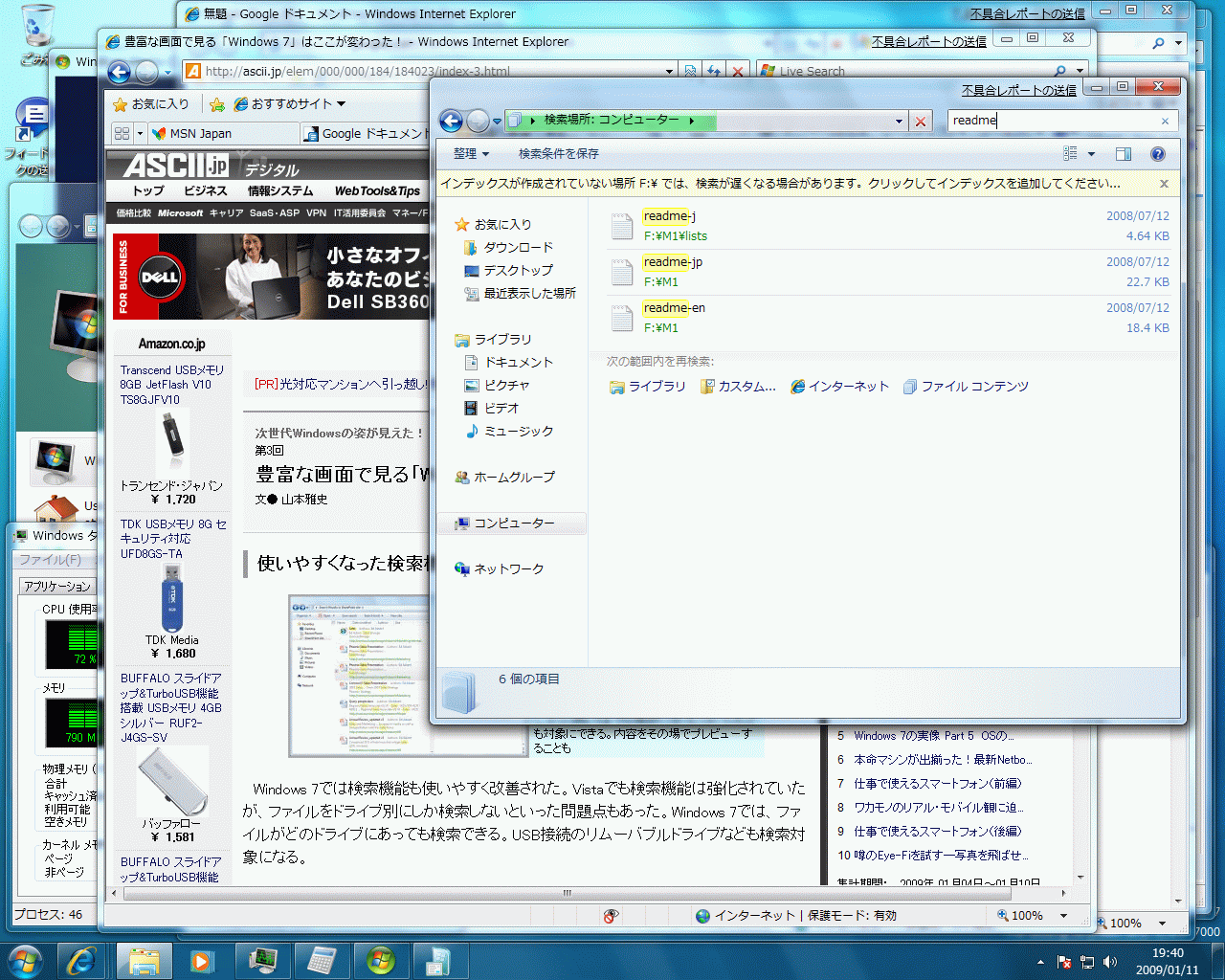1225x980 pixels.
Task: Click the Calculator taskbar icon
Action: click(322, 961)
